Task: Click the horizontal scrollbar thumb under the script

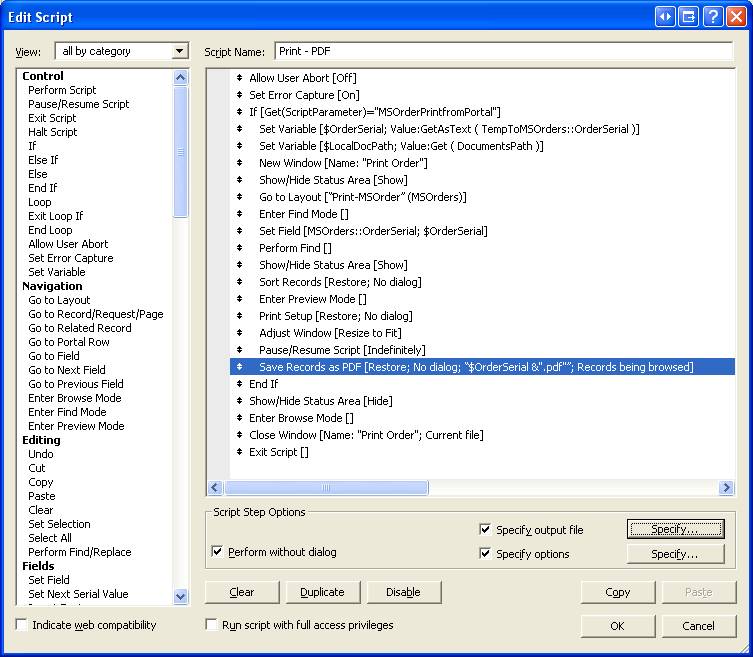Action: click(328, 488)
